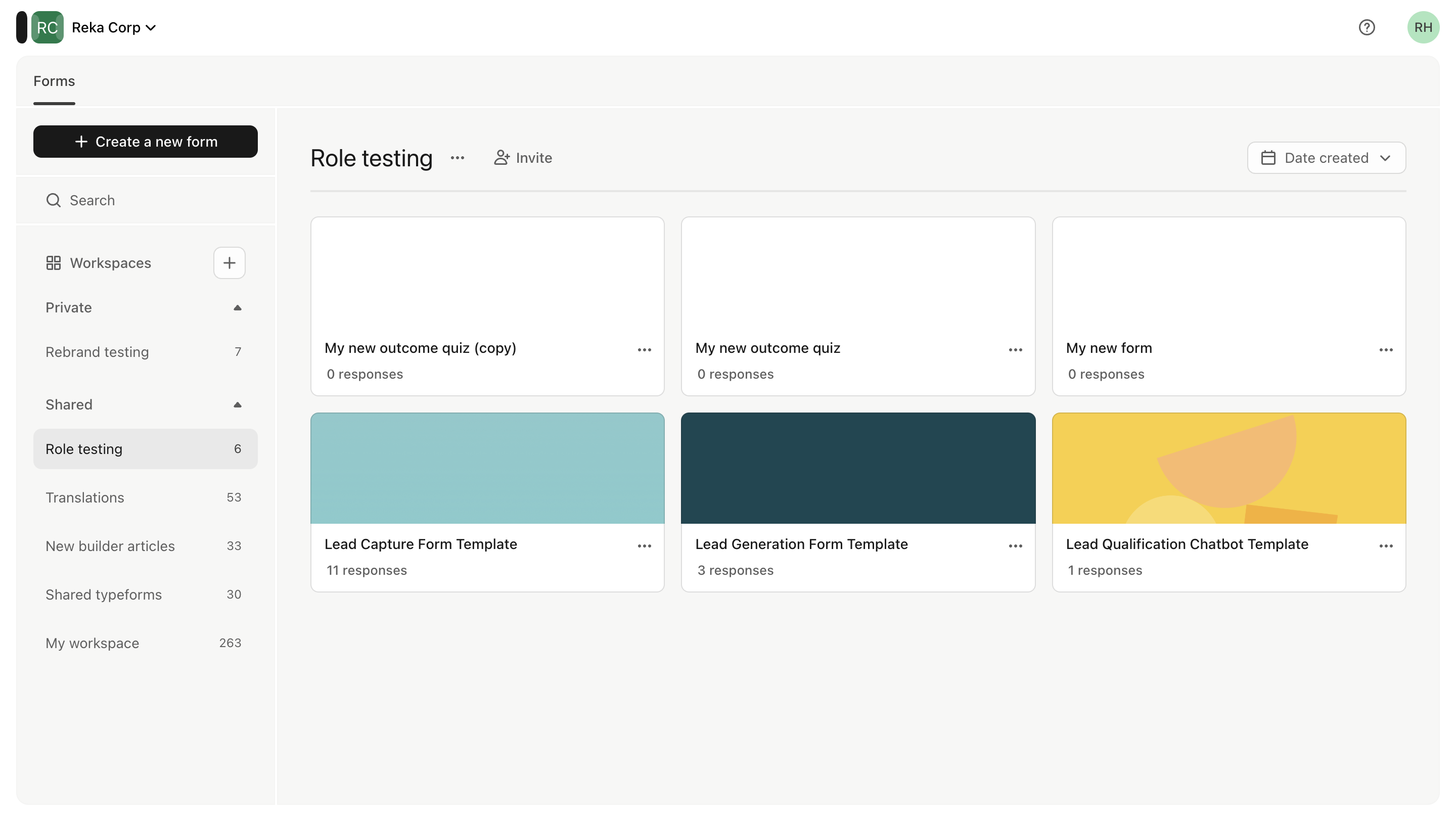Collapse the Private workspaces section

[238, 307]
